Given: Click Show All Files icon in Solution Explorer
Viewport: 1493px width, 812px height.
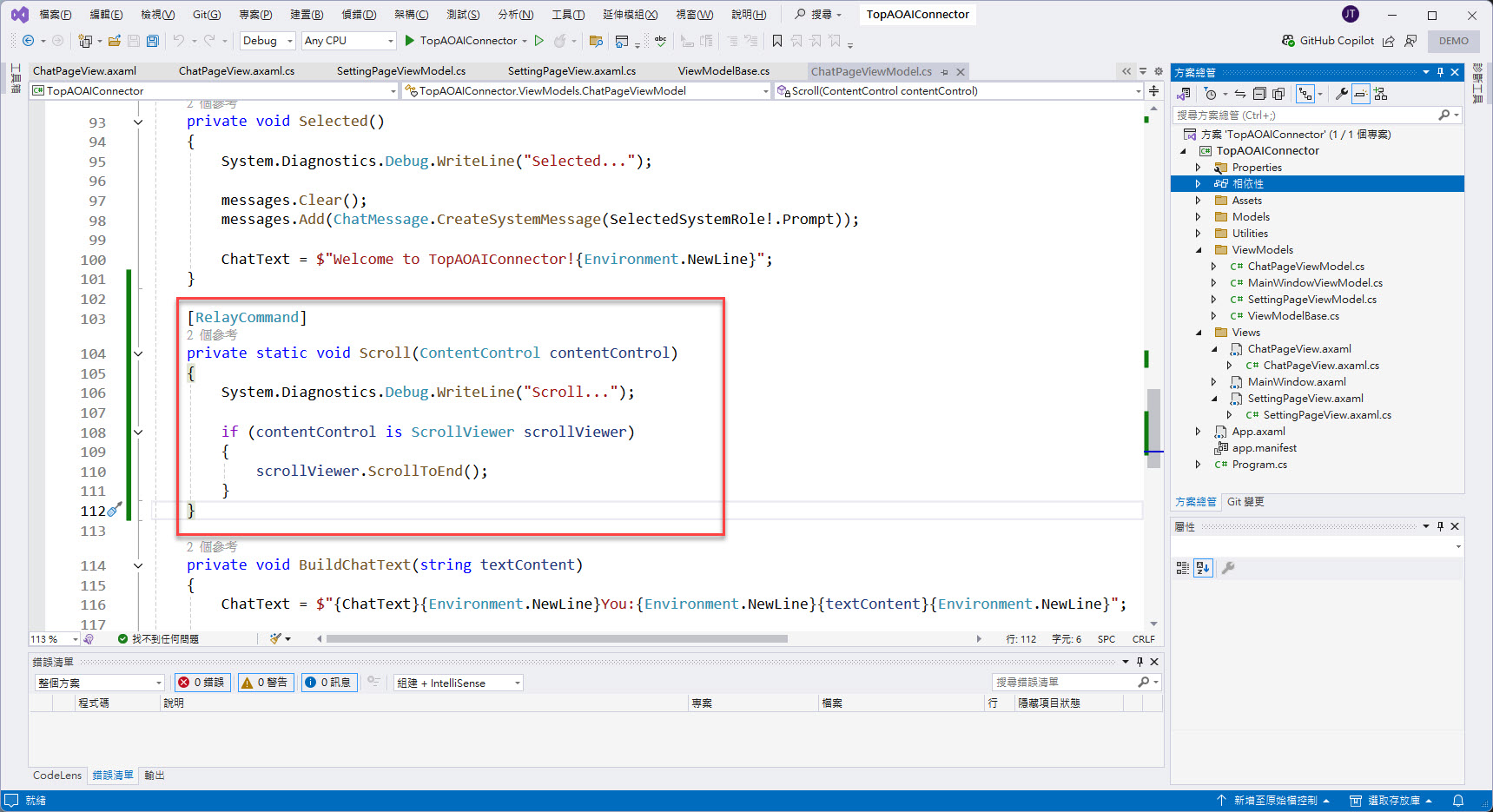Looking at the screenshot, I should click(x=1278, y=94).
